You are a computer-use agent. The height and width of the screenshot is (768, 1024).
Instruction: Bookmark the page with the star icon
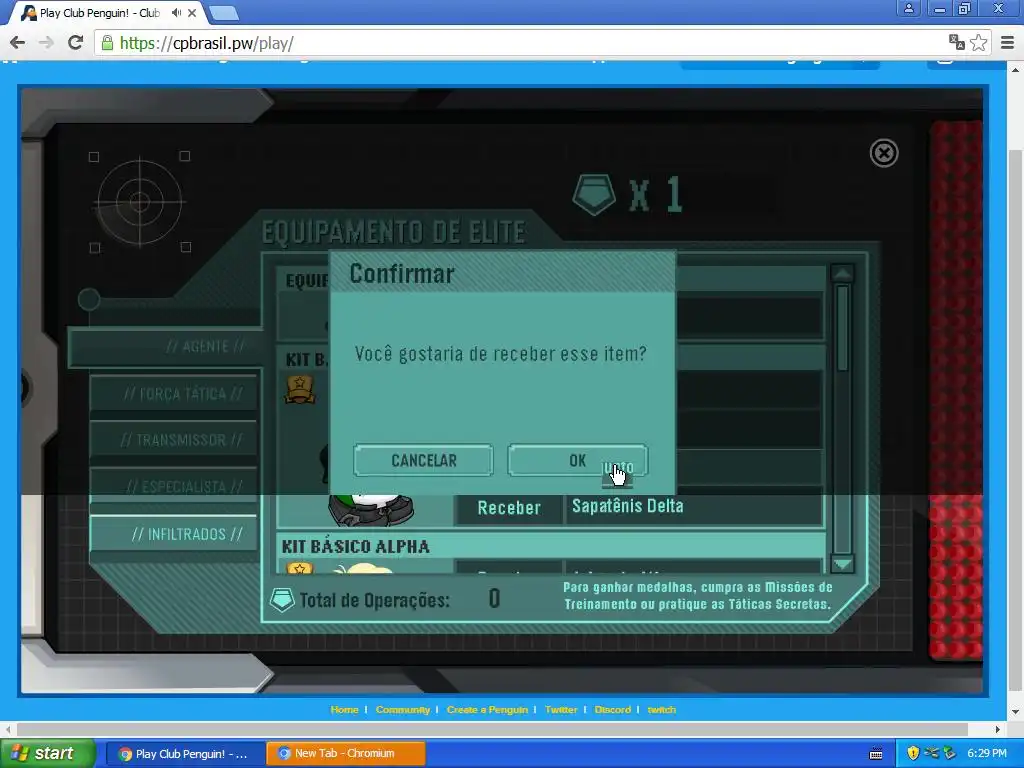click(x=978, y=43)
